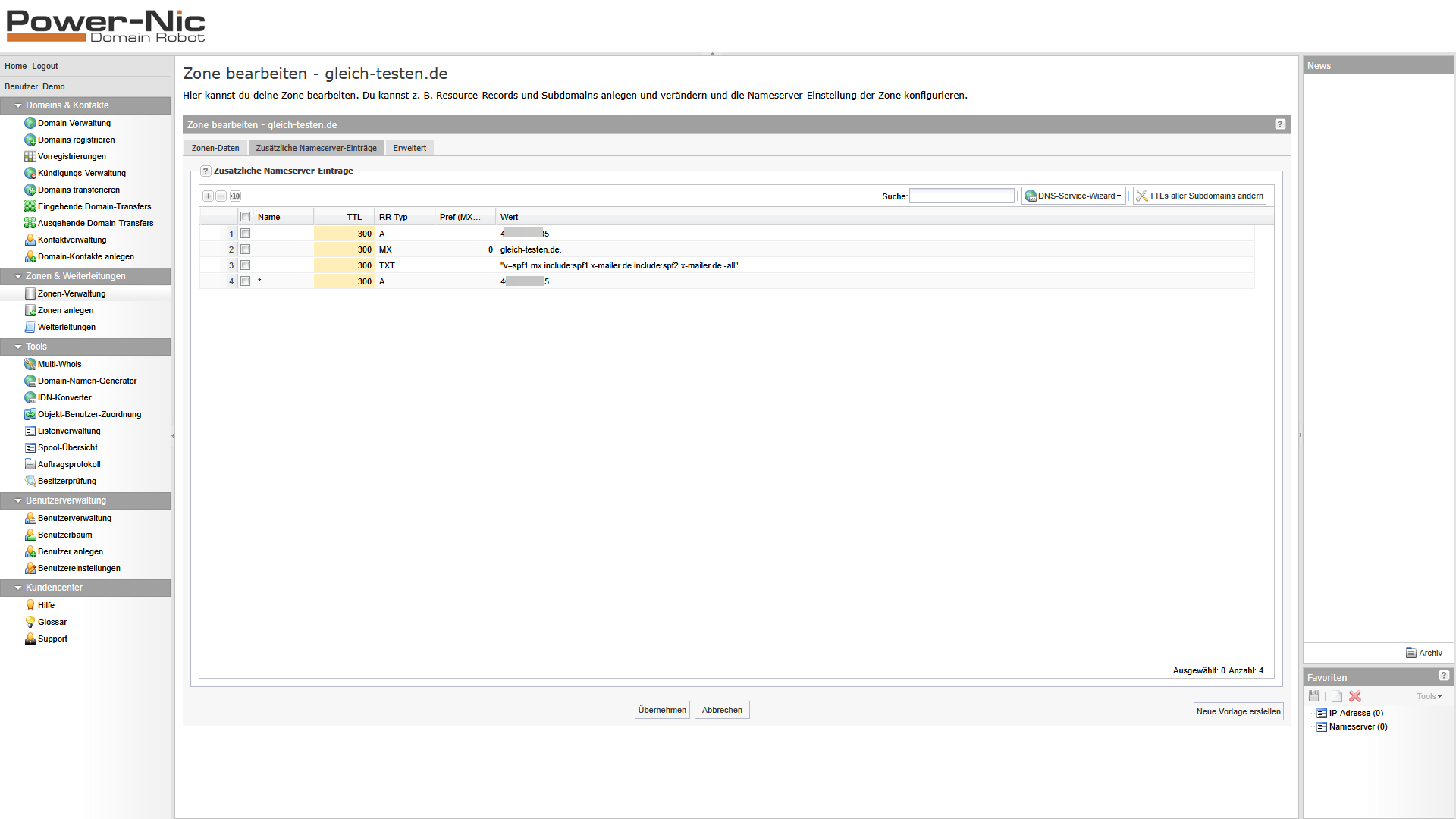
Task: Check the box for record row 1
Action: 245,234
